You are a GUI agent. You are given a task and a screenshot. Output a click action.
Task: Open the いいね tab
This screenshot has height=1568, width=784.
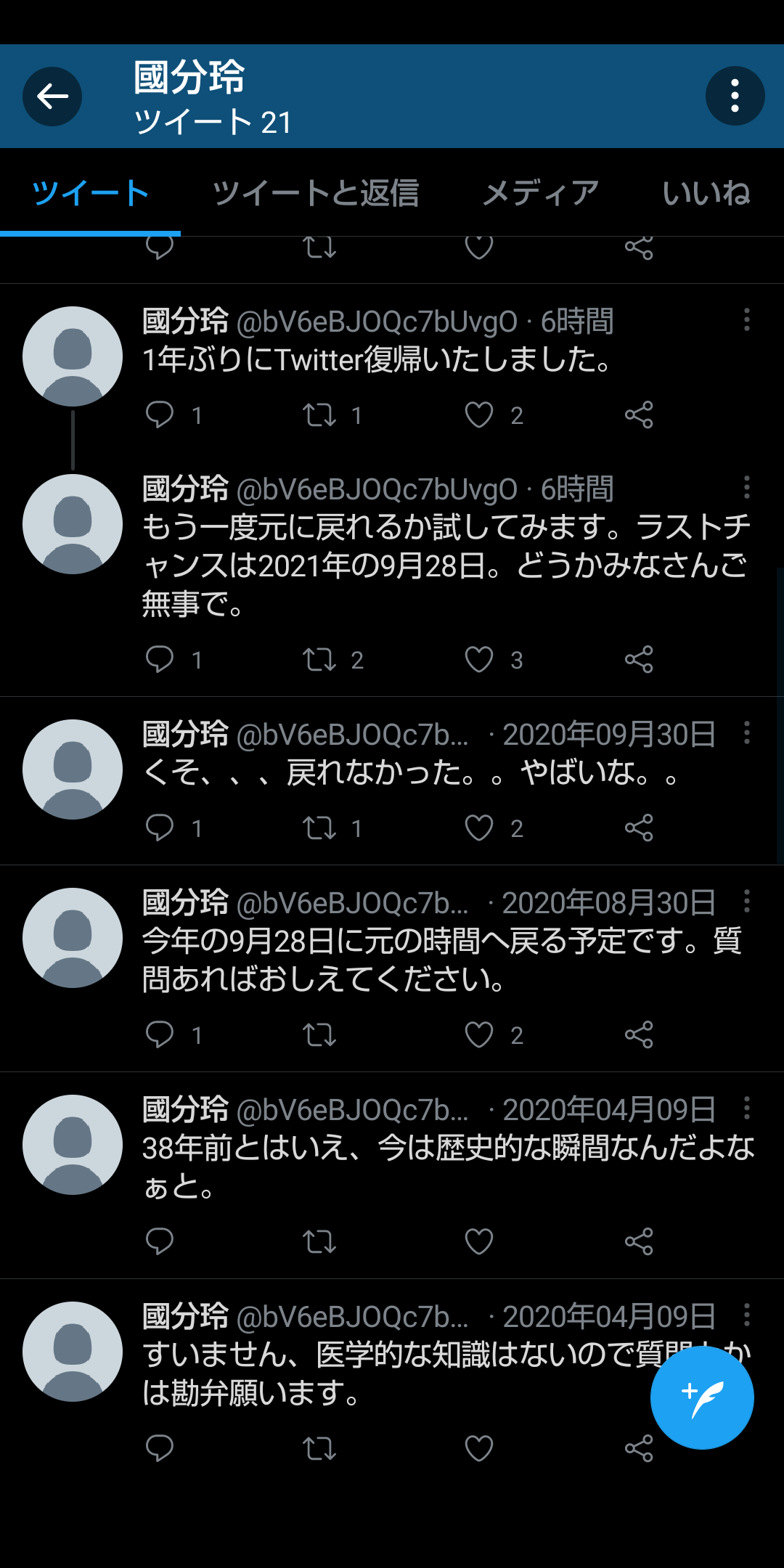tap(706, 193)
